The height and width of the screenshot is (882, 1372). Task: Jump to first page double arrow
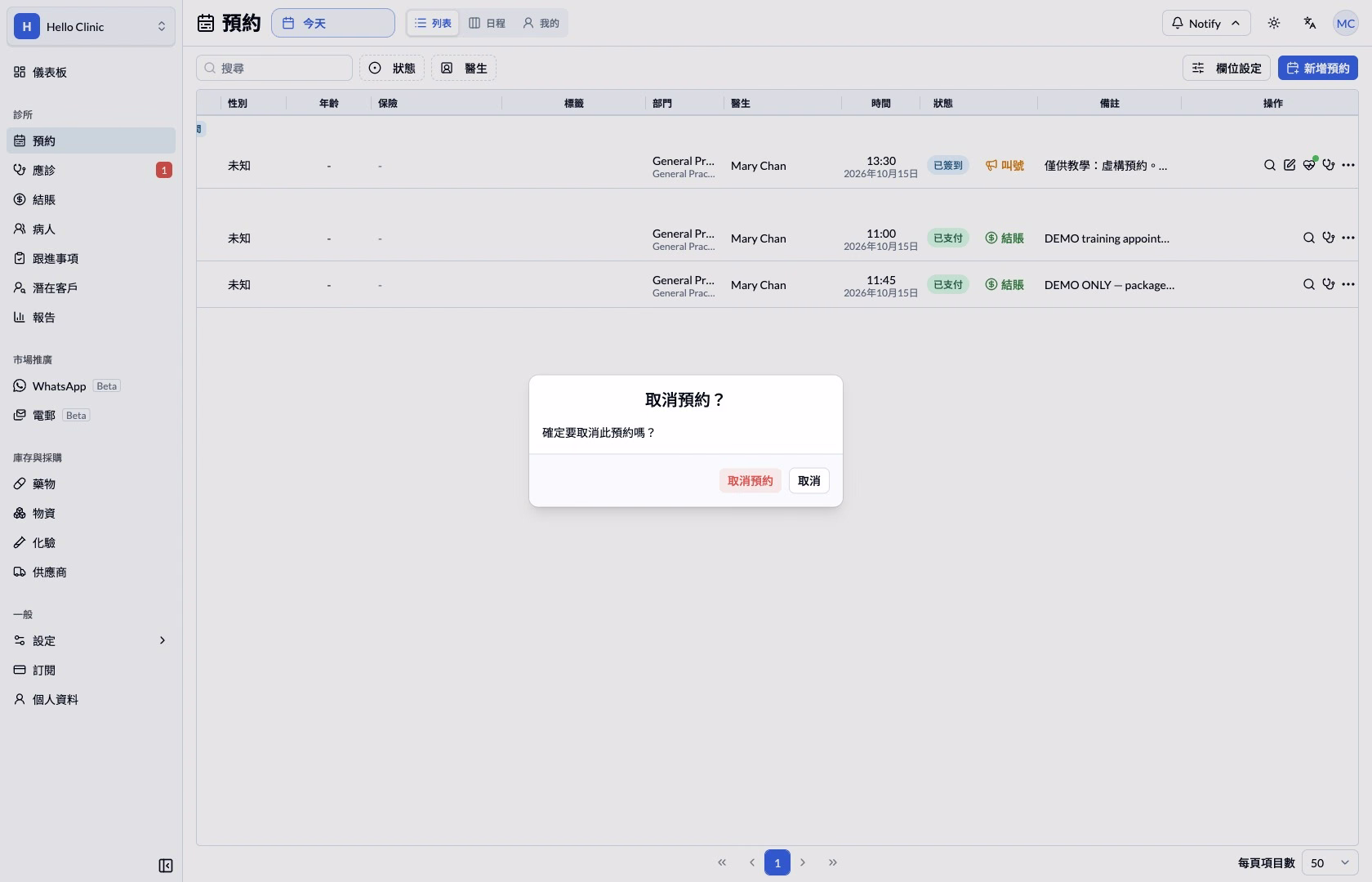click(722, 862)
